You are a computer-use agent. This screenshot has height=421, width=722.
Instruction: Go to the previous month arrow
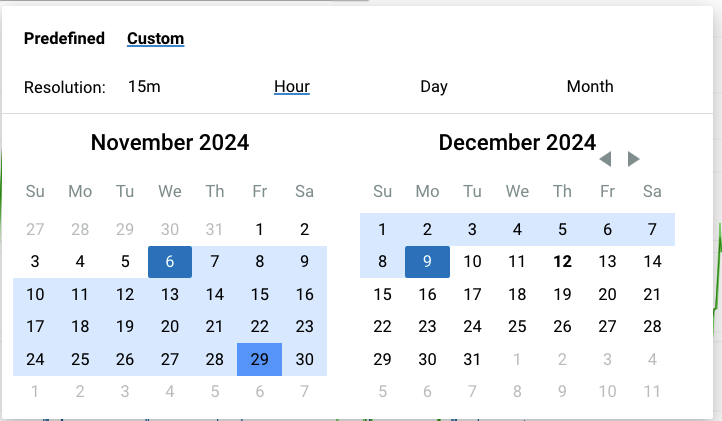(x=605, y=159)
